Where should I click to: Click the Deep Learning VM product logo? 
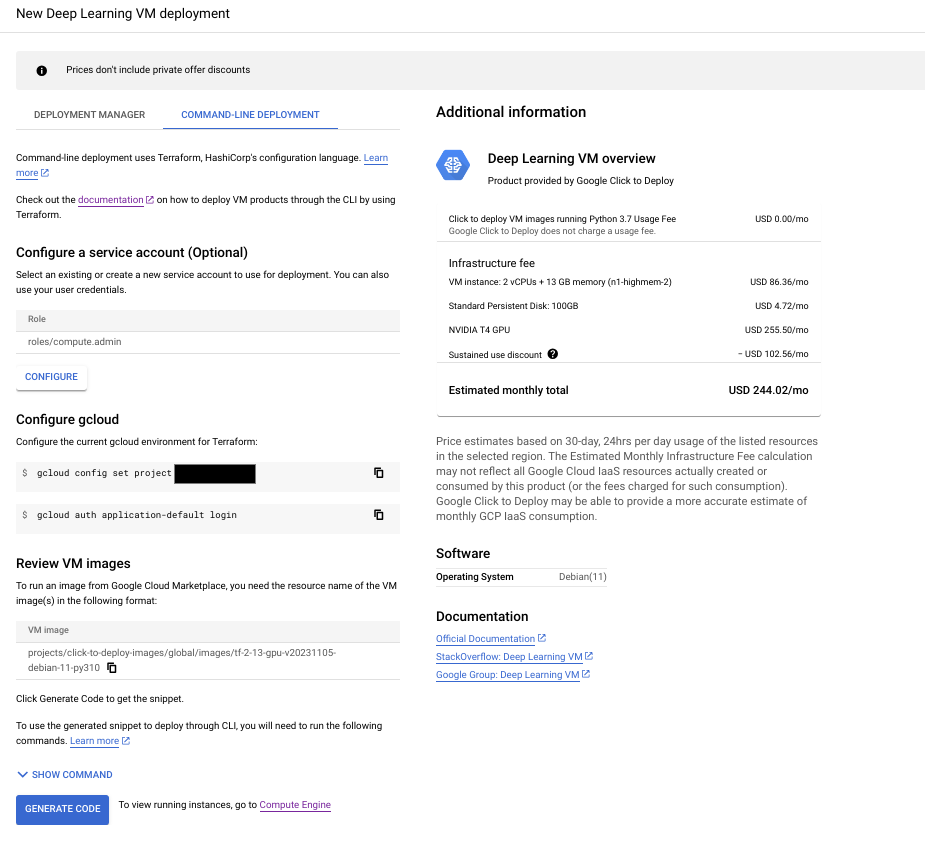pyautogui.click(x=453, y=165)
